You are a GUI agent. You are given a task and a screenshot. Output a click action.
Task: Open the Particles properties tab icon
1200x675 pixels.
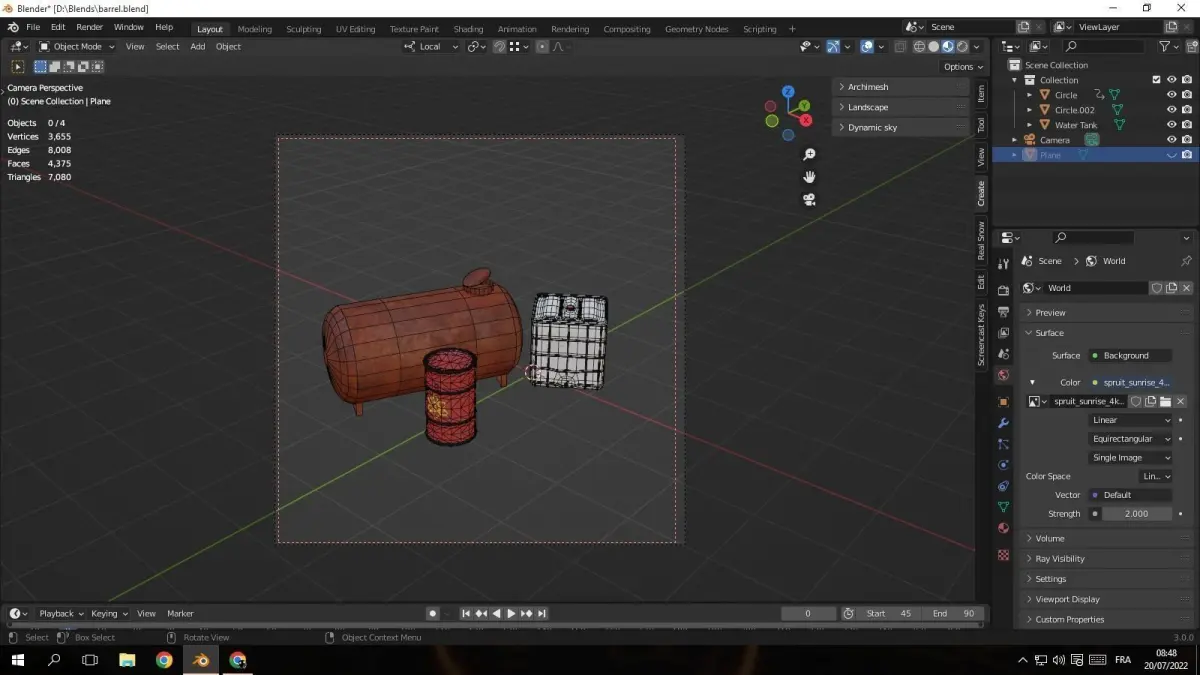(1003, 444)
